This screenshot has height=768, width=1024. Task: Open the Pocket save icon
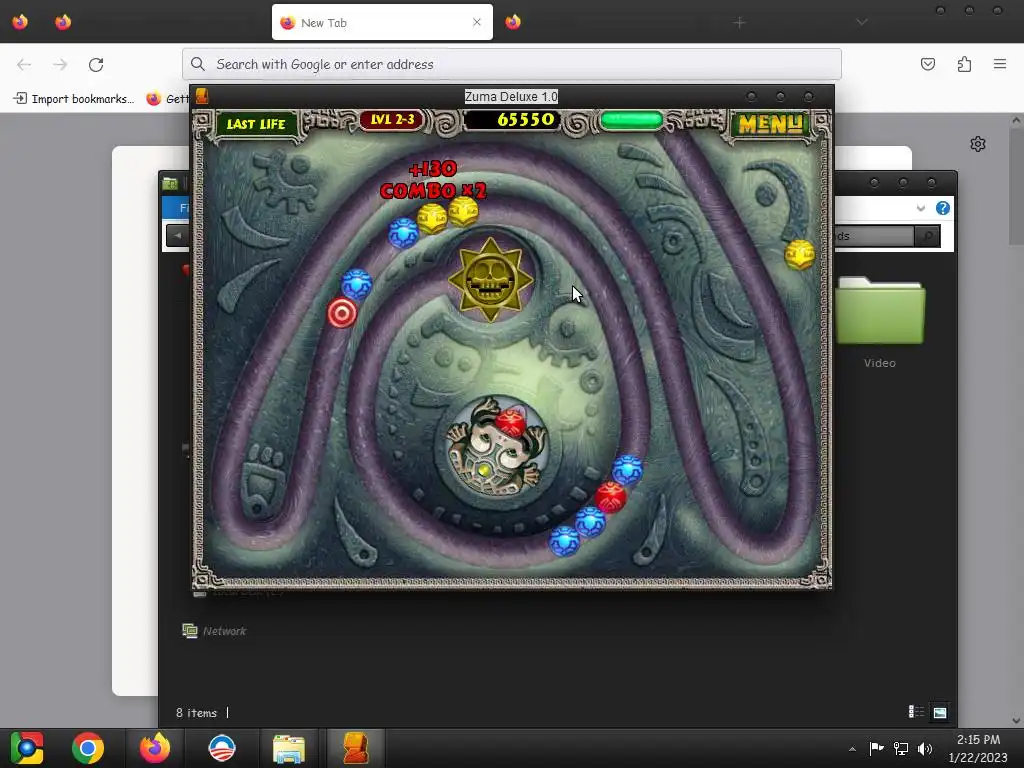[928, 64]
